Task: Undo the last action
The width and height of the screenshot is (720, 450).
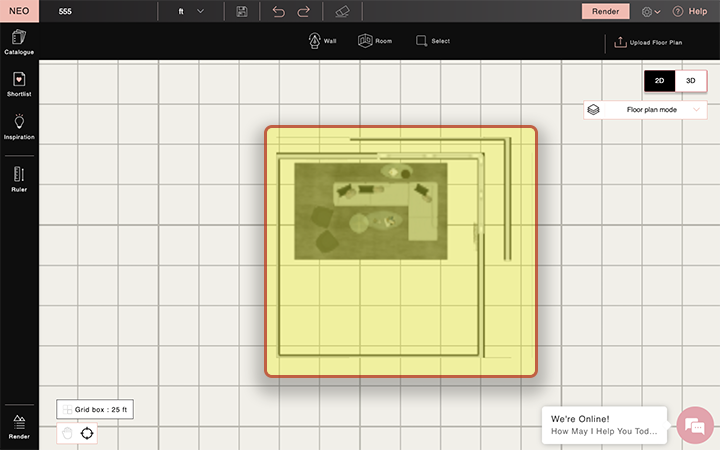Action: click(x=278, y=11)
